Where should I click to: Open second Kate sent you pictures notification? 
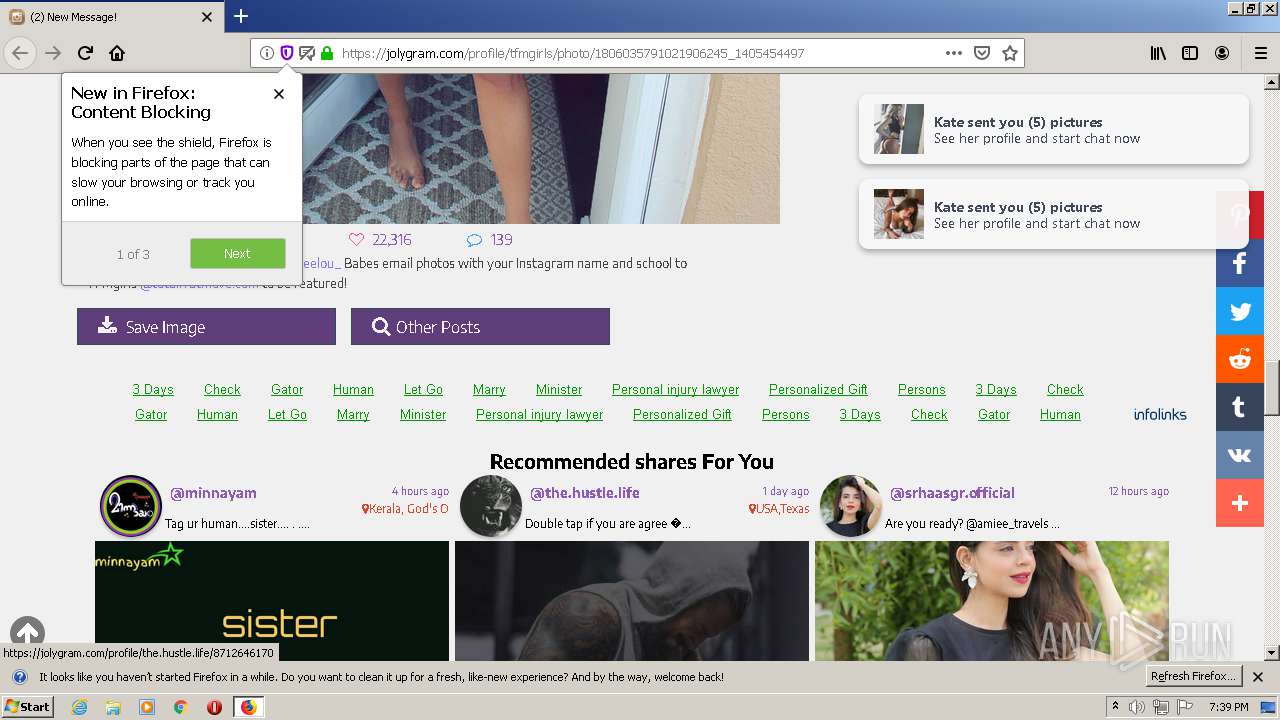tap(1054, 214)
